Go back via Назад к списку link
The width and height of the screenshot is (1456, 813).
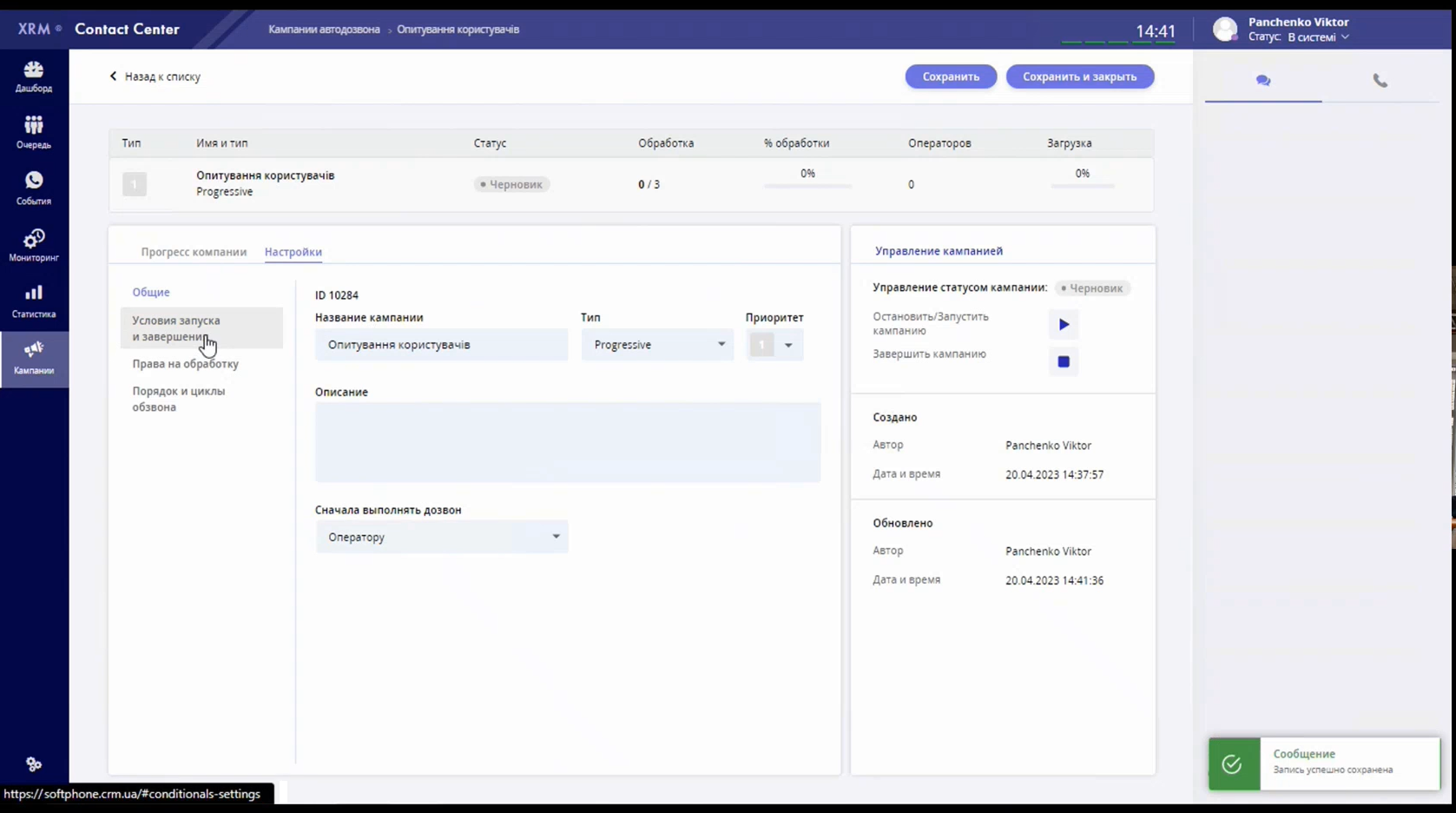pyautogui.click(x=162, y=76)
